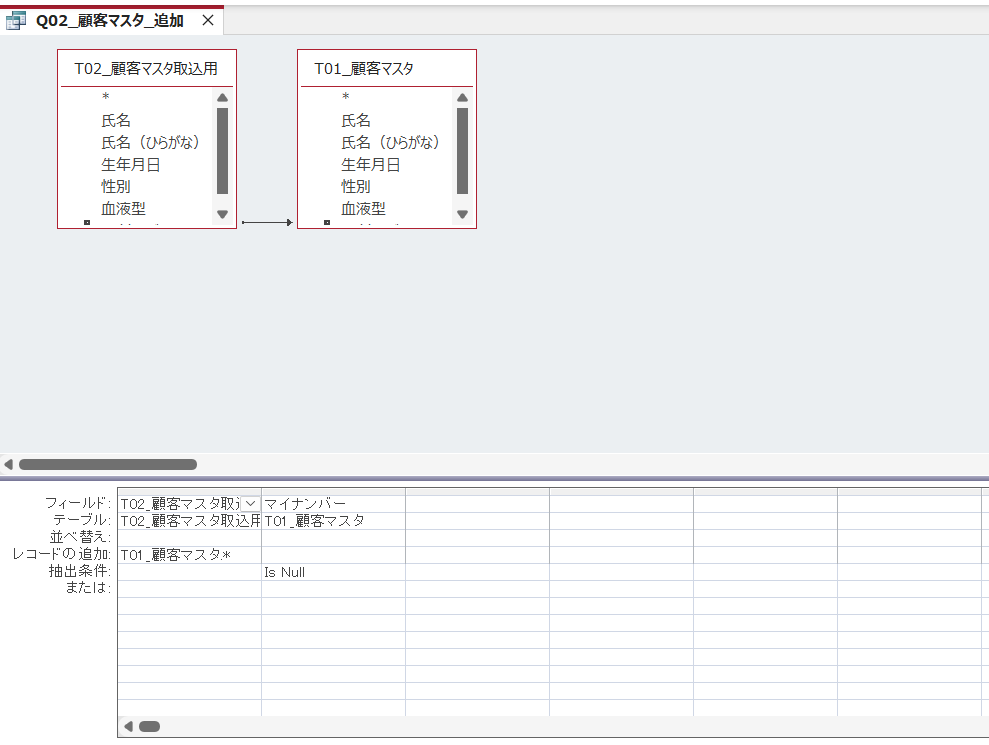The image size is (989, 745).
Task: Click the right arrow of the upper pane scrollbar
Action: (981, 463)
